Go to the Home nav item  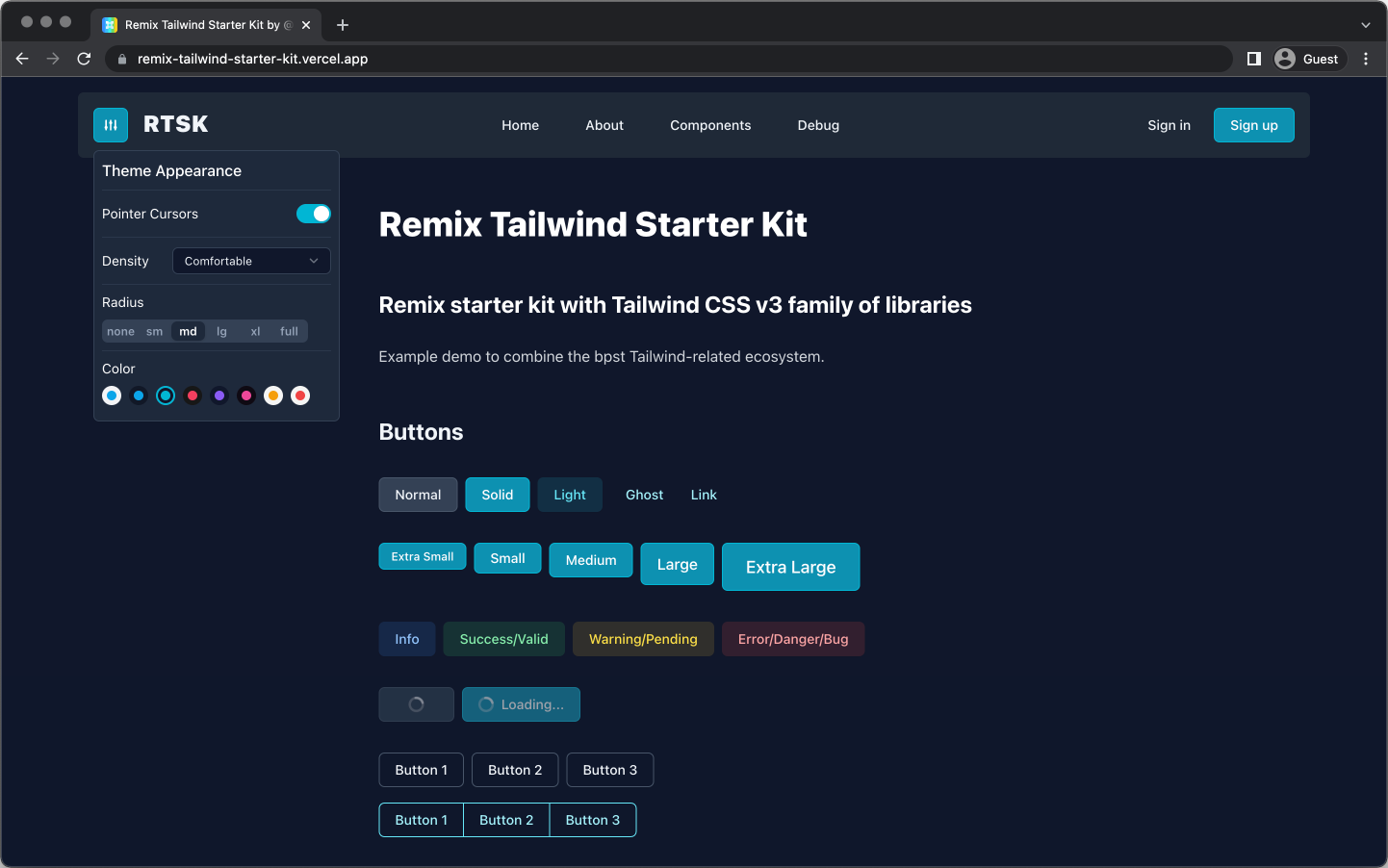[520, 125]
